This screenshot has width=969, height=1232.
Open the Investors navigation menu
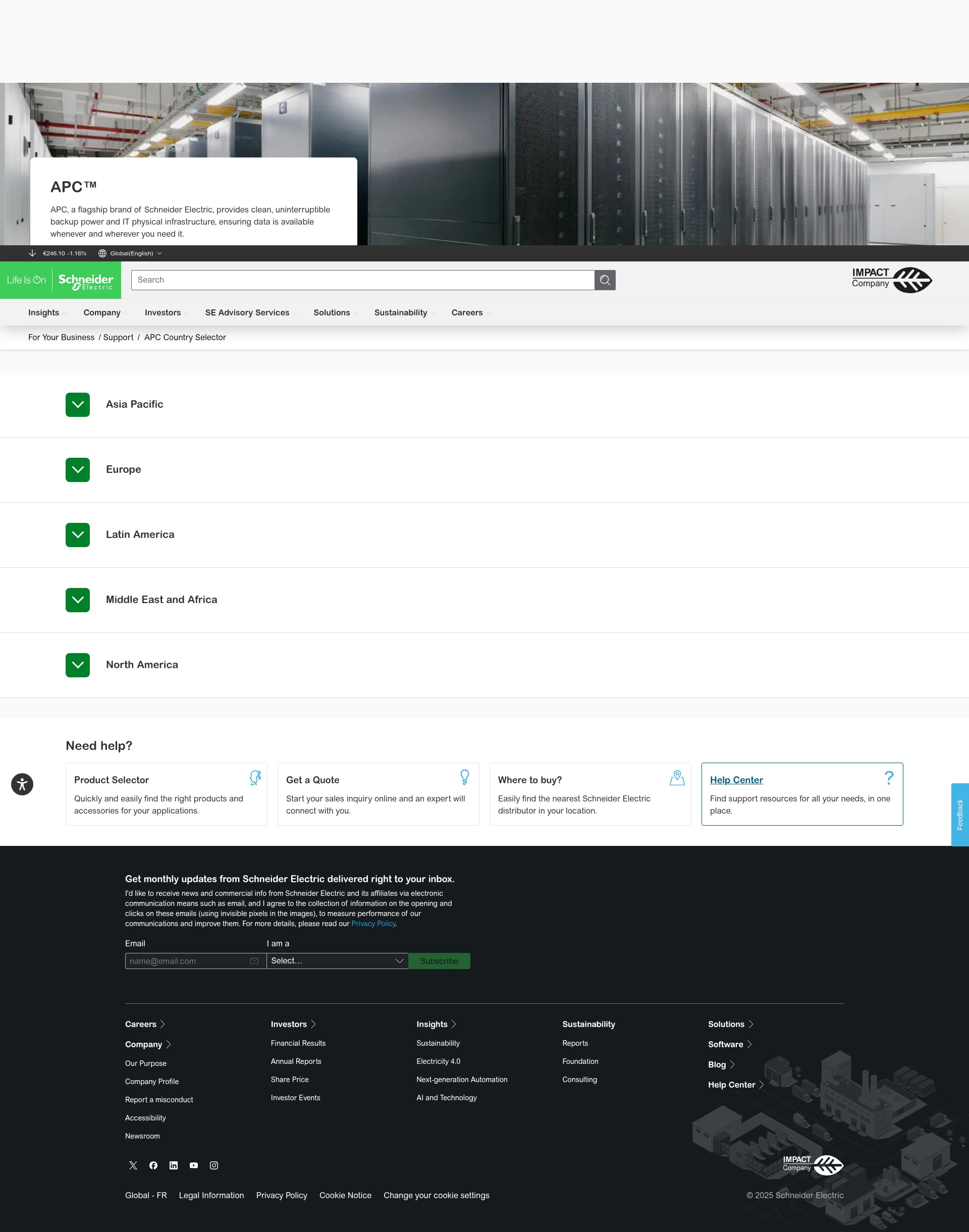tap(166, 312)
